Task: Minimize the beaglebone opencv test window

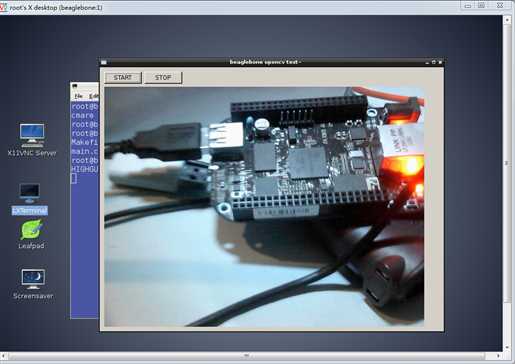Action: 427,62
